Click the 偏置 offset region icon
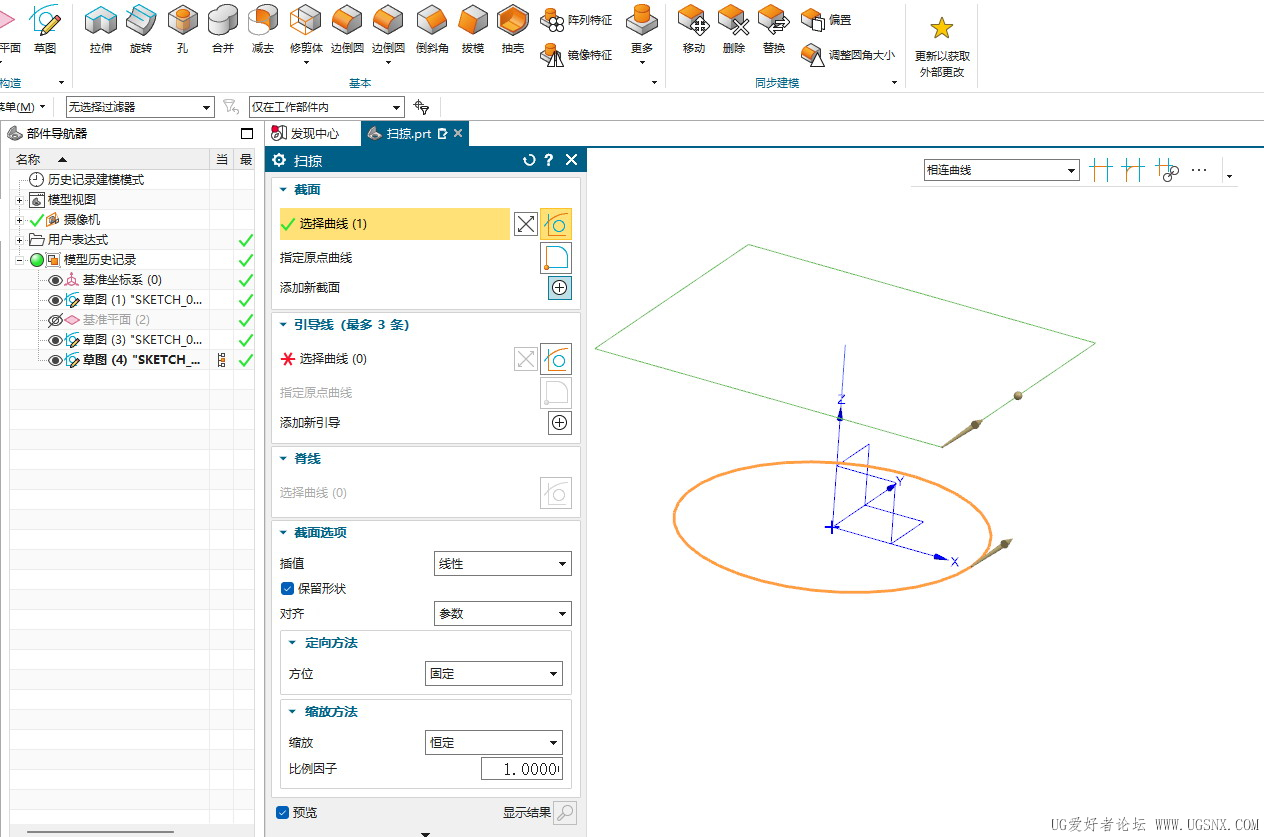 pyautogui.click(x=812, y=19)
